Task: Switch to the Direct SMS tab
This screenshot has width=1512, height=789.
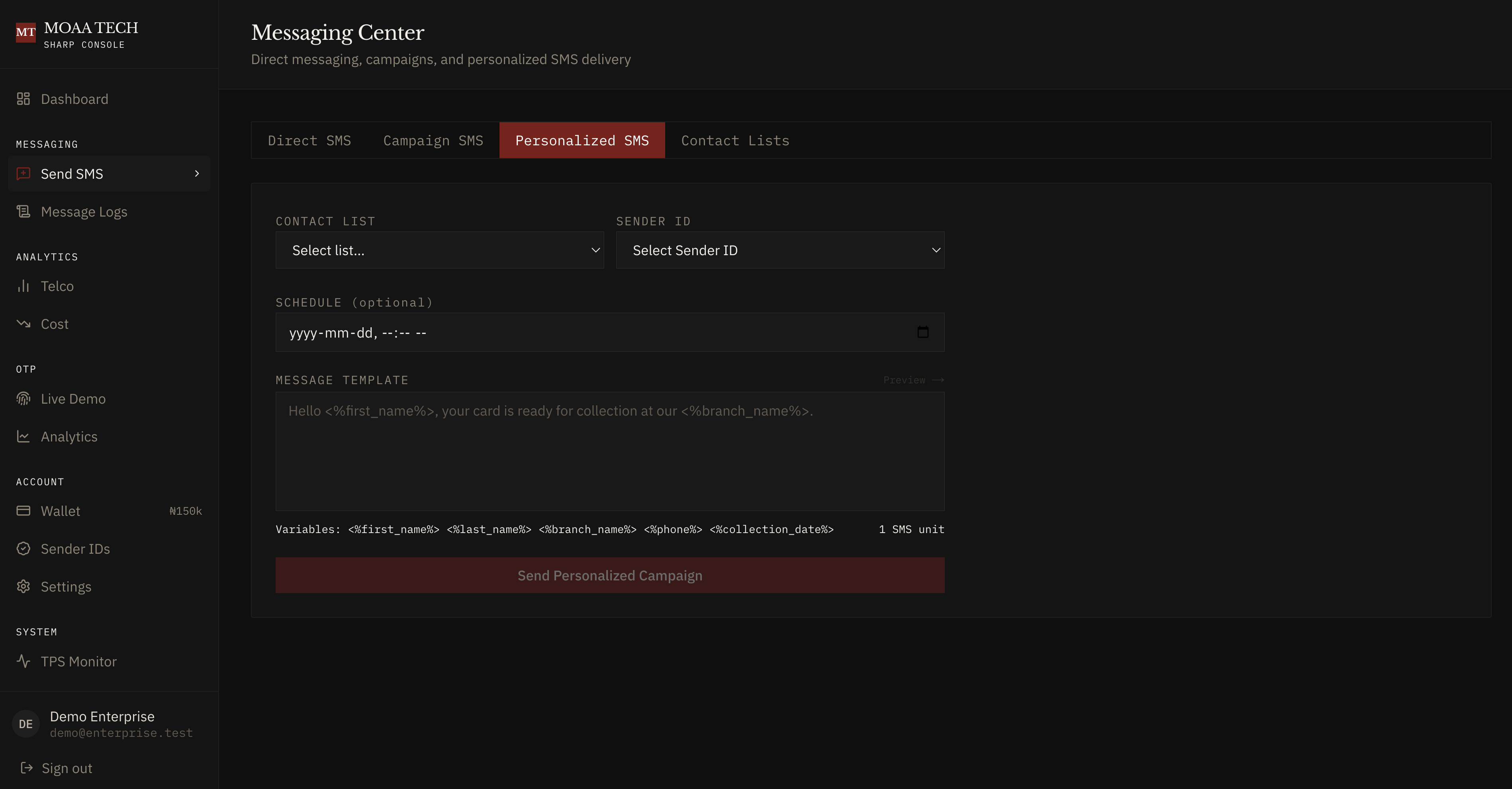Action: pyautogui.click(x=309, y=141)
